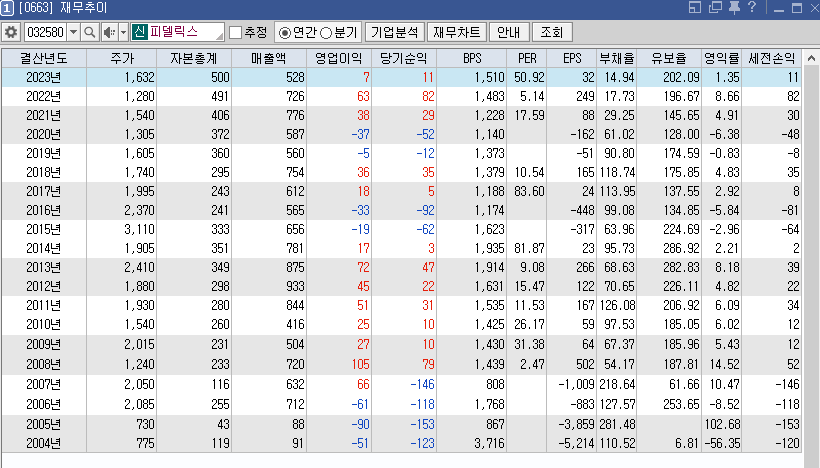The image size is (820, 468).
Task: Select the 2018년 row
Action: (x=402, y=172)
